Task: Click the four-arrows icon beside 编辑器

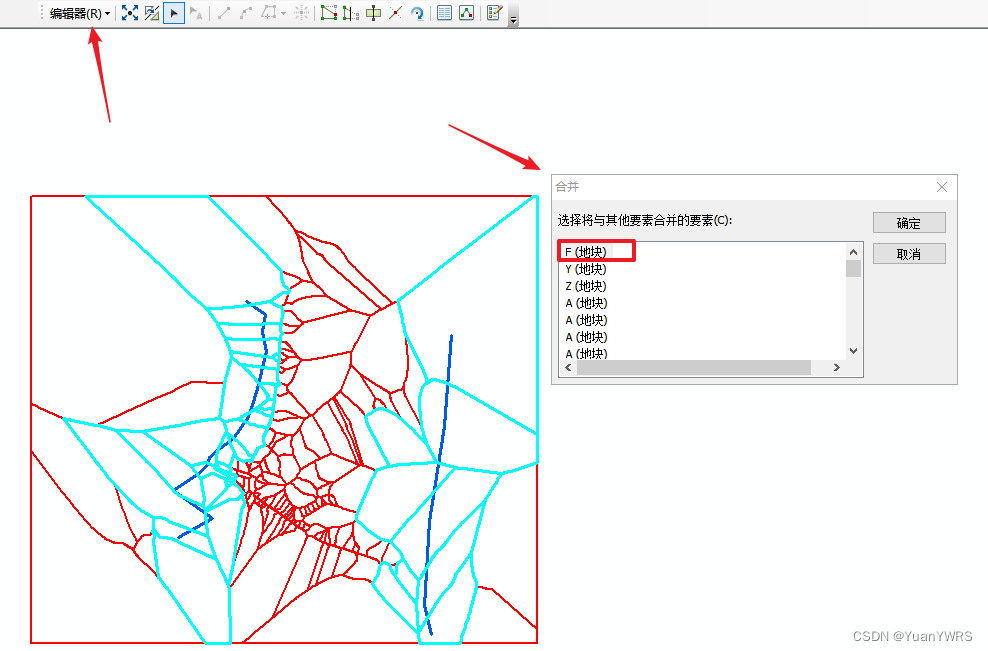Action: click(130, 13)
